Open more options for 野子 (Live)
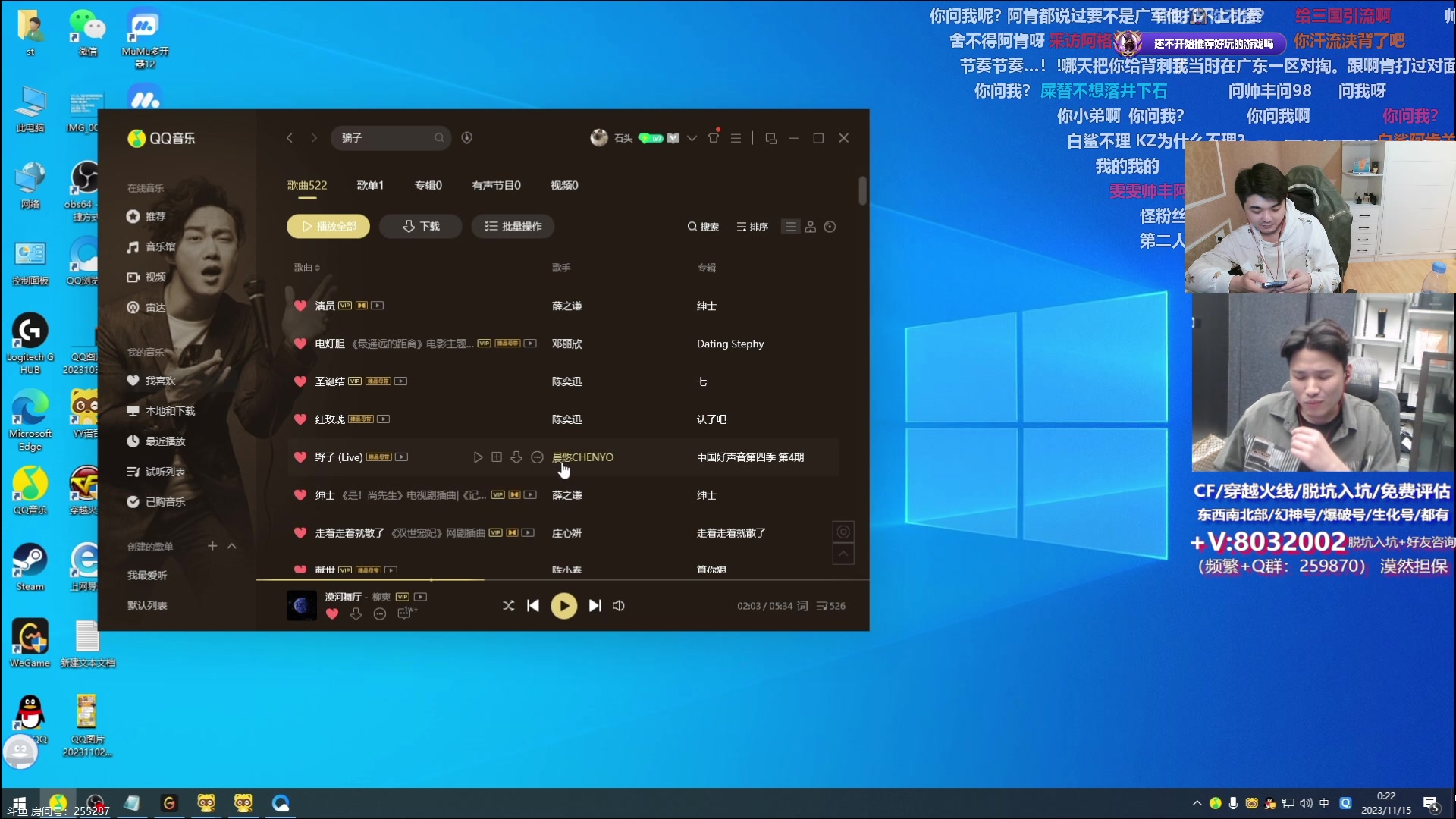The image size is (1456, 819). [537, 457]
